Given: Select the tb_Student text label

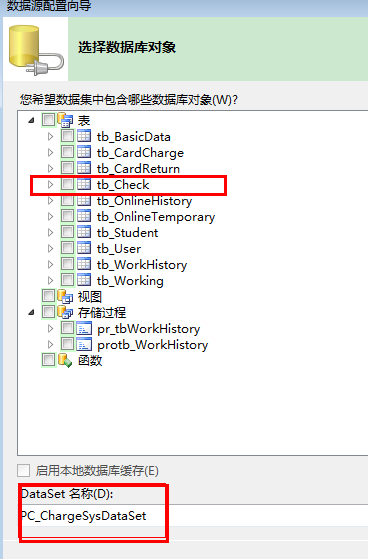Looking at the screenshot, I should coord(127,233).
